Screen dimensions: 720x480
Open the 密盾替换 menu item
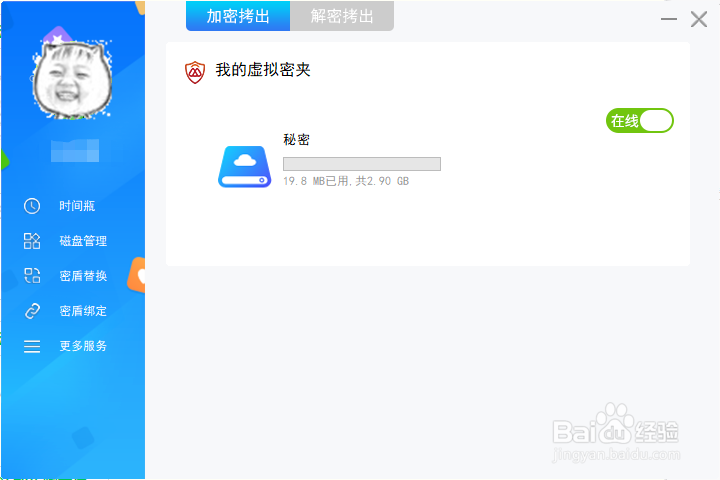click(83, 276)
